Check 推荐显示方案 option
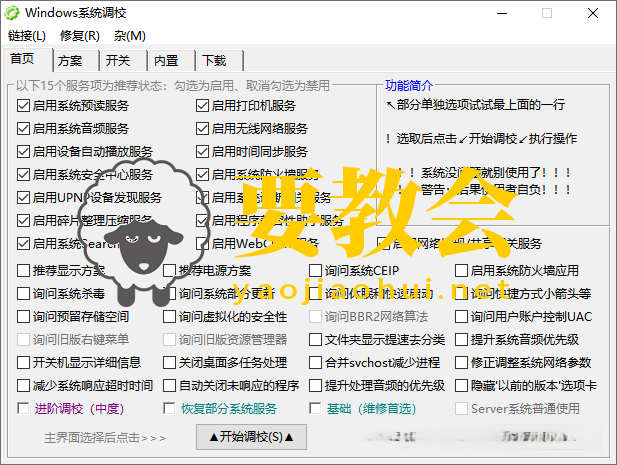The height and width of the screenshot is (465, 617). 24,271
